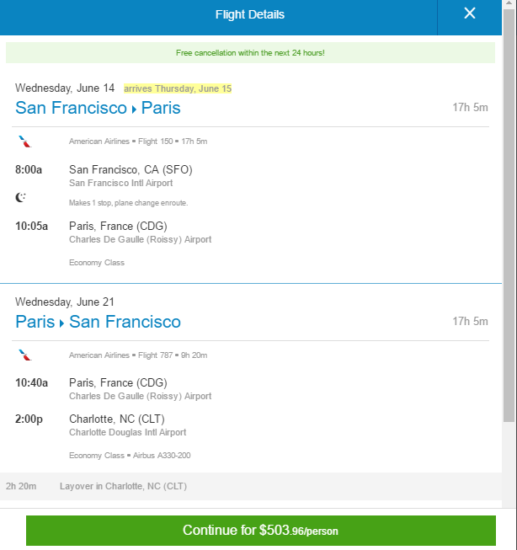Click Makes 1 stop, plane change note
This screenshot has height=550, width=517.
pos(128,203)
